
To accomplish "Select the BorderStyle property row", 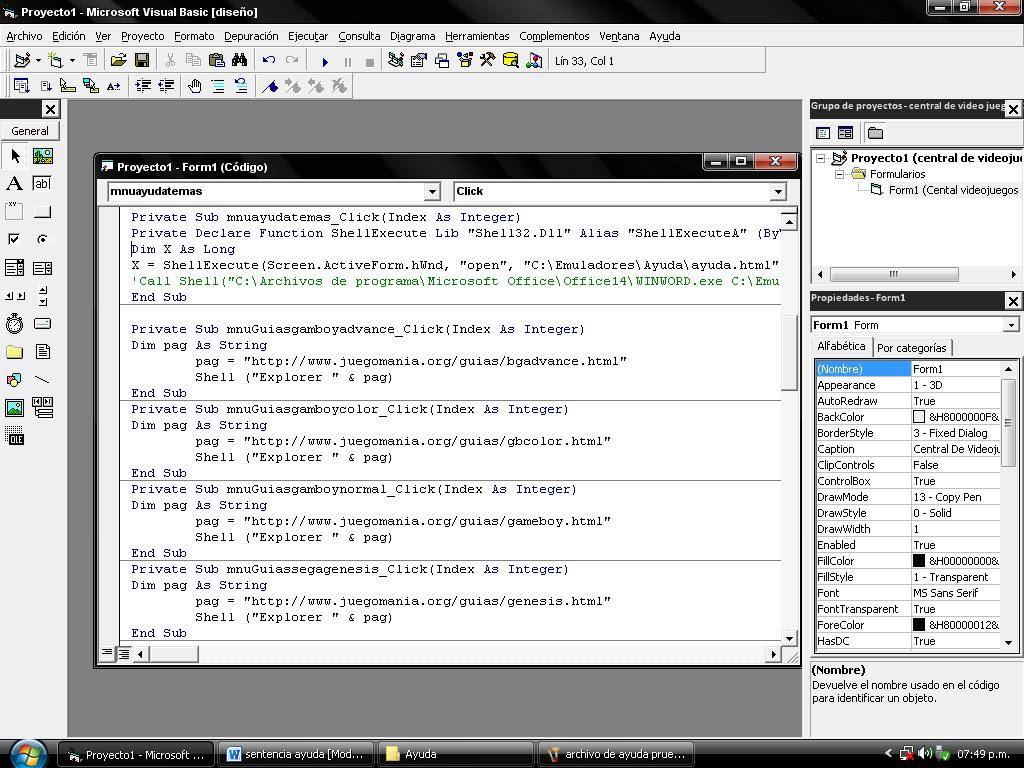I will 908,433.
